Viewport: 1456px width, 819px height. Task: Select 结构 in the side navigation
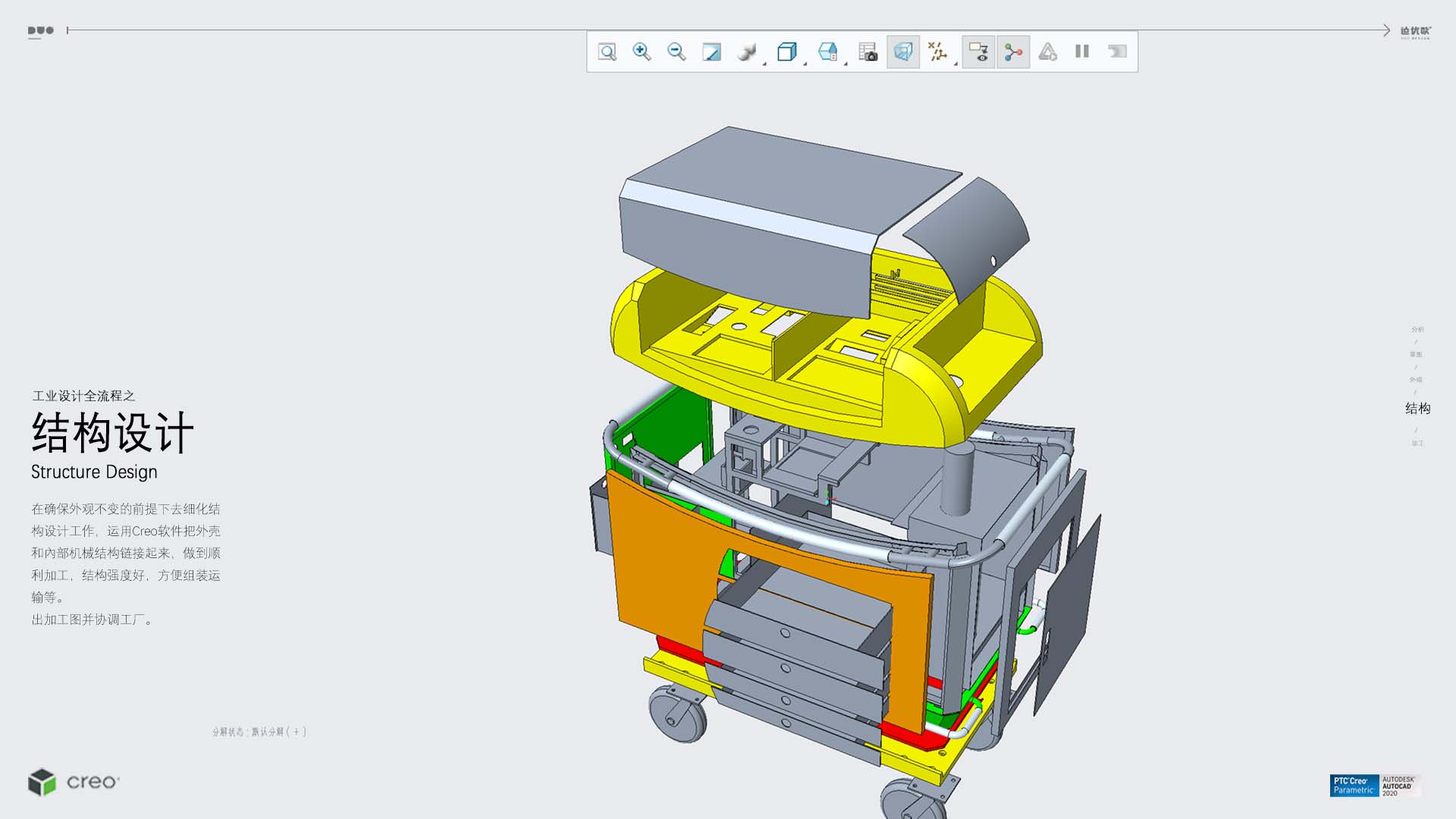(1417, 409)
